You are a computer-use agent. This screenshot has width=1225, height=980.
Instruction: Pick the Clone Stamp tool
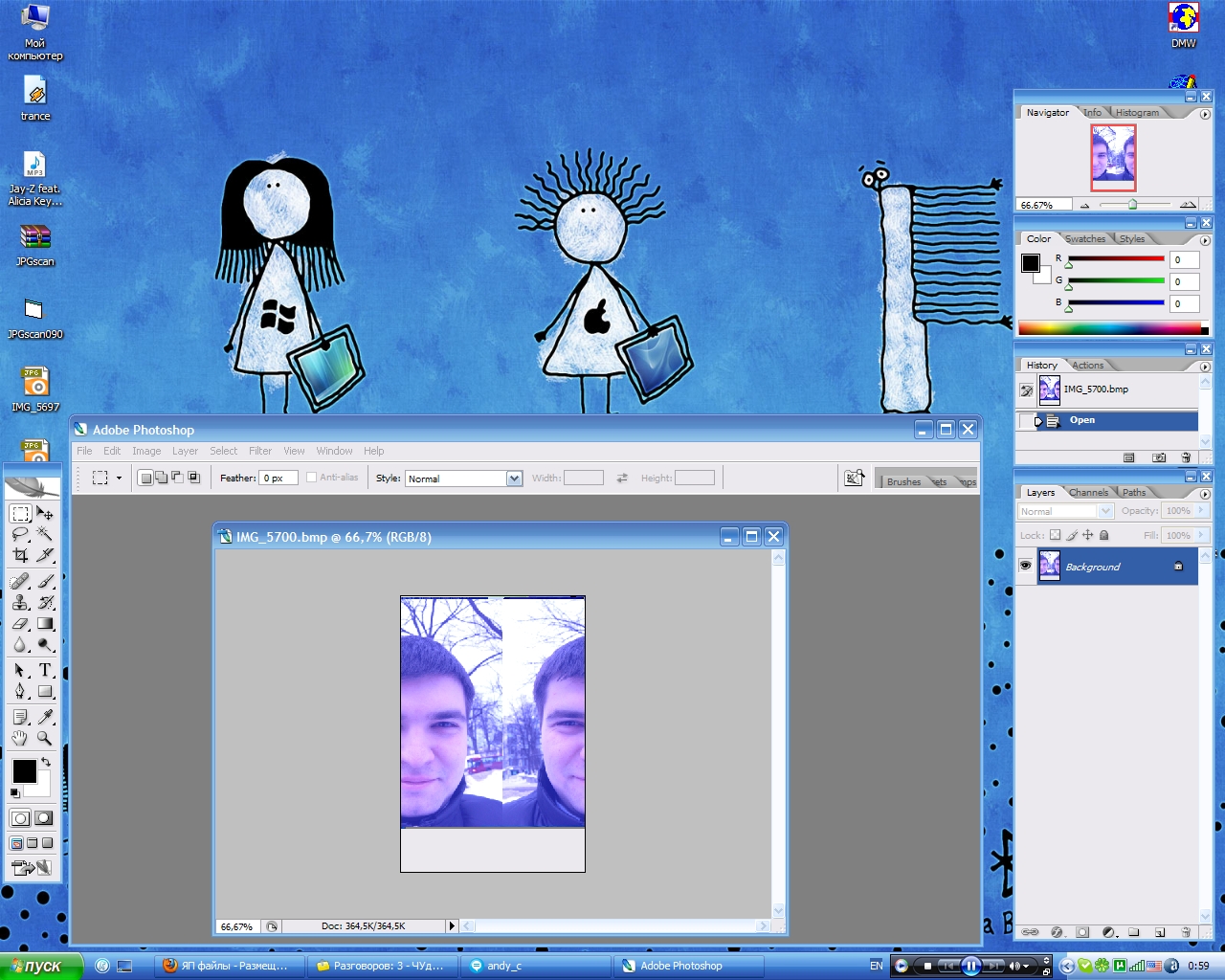[x=20, y=602]
